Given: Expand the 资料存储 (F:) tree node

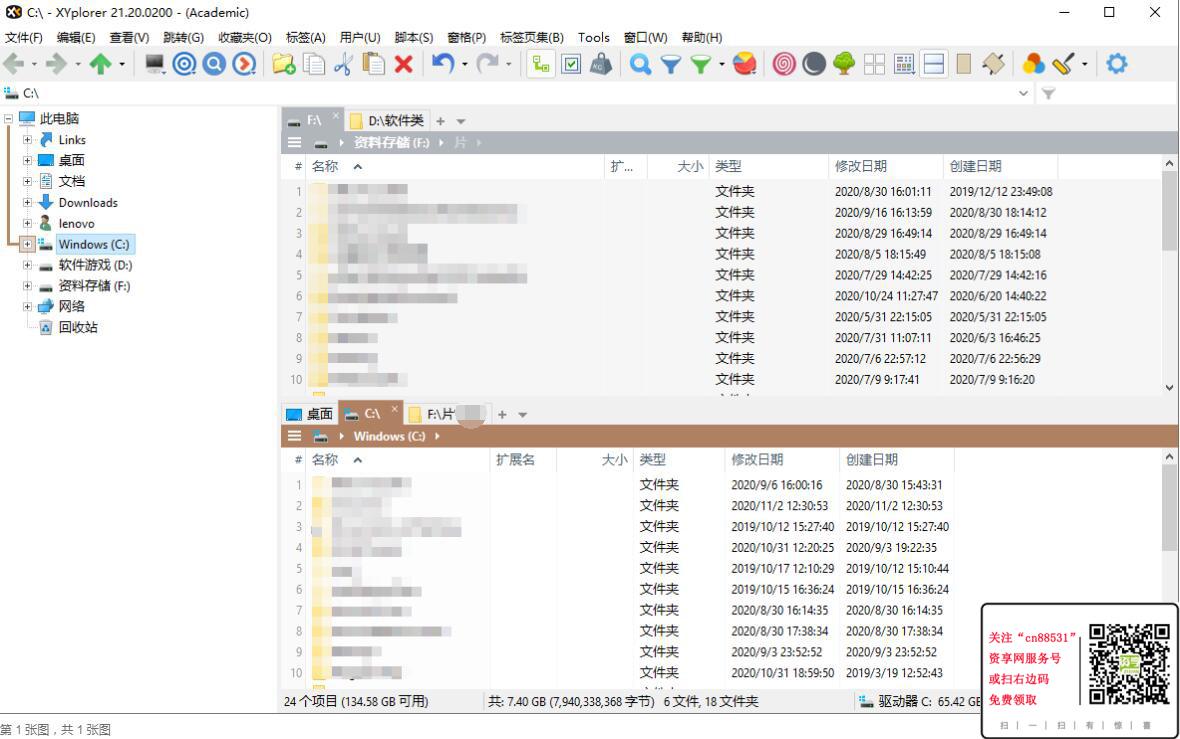Looking at the screenshot, I should coord(27,286).
